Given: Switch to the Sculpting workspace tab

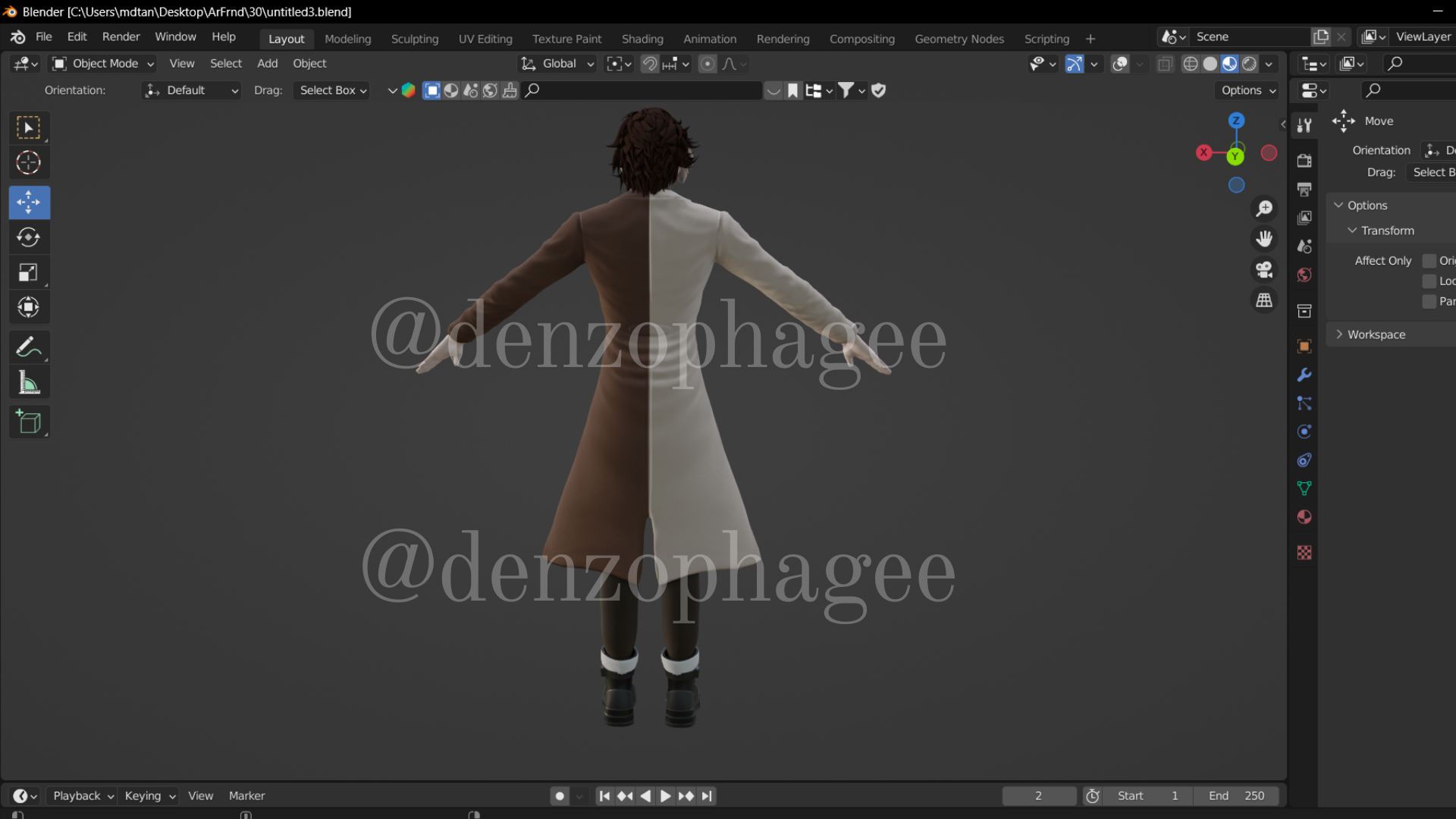Looking at the screenshot, I should (415, 39).
